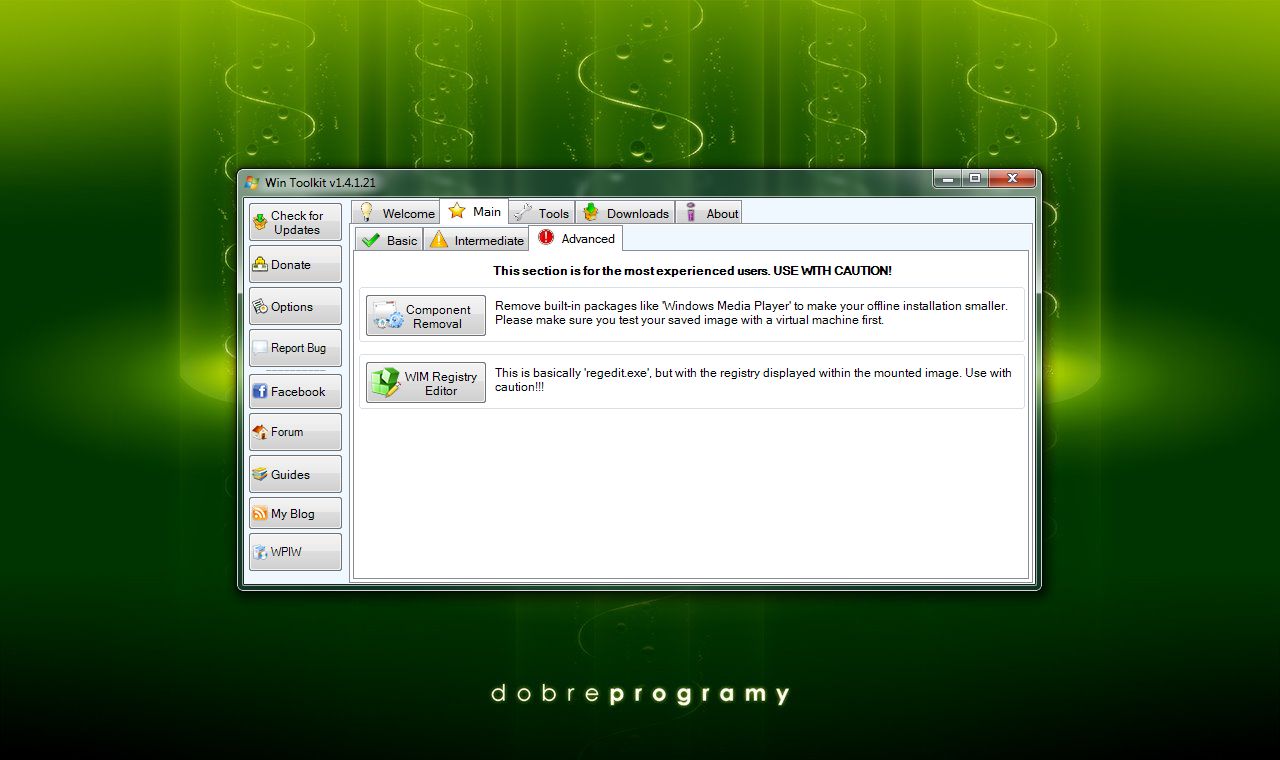The height and width of the screenshot is (760, 1280).
Task: Click the Options settings icon
Action: click(260, 306)
